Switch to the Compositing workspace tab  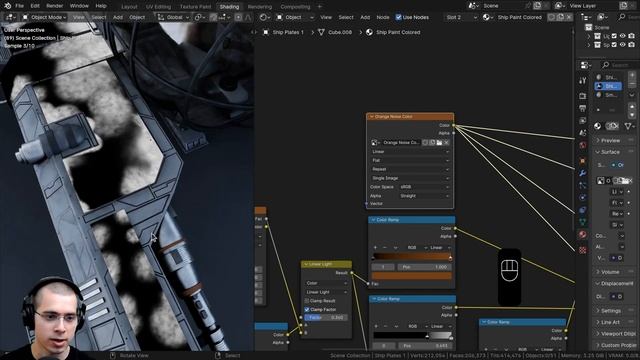pos(295,7)
